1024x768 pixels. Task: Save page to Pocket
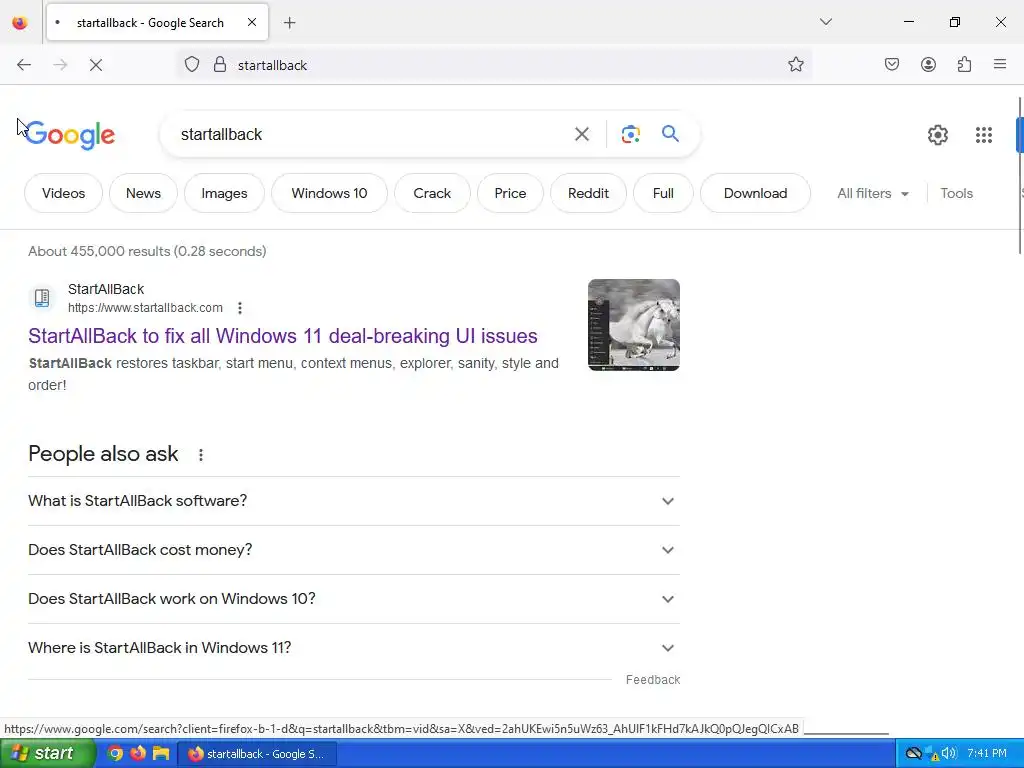(x=892, y=64)
